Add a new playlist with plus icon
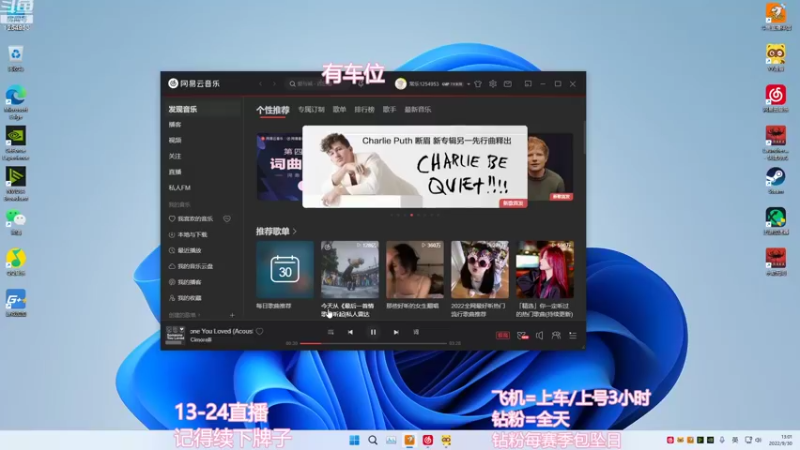The width and height of the screenshot is (800, 450). [x=232, y=315]
